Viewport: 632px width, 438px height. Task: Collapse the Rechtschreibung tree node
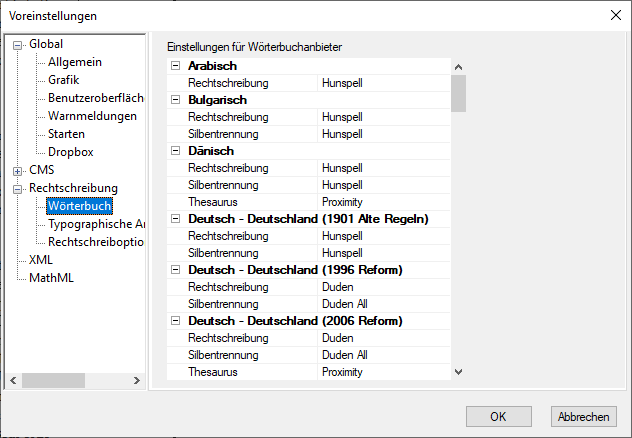point(17,188)
